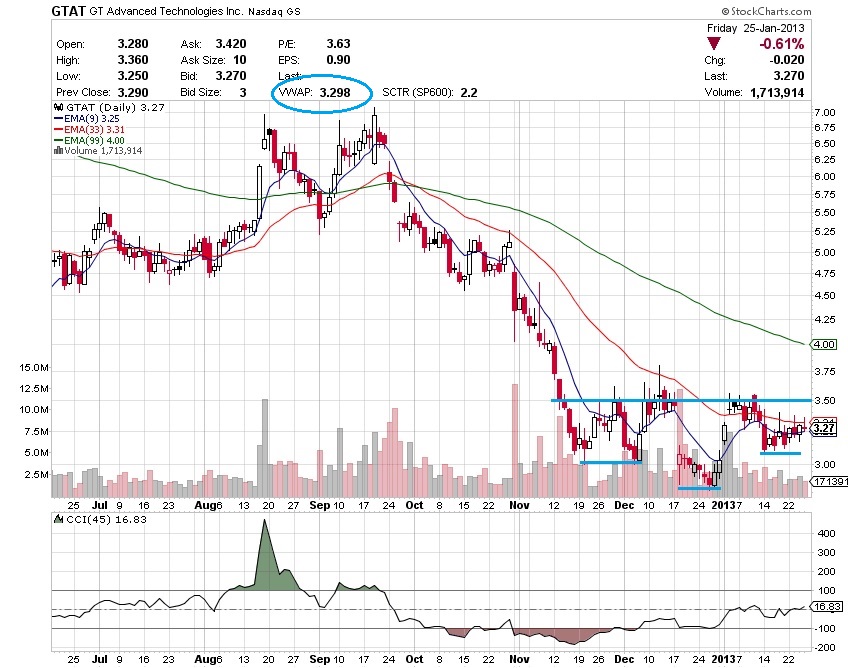Viewport: 848px width, 668px height.
Task: Click the EPS value 0.90
Action: pos(339,60)
